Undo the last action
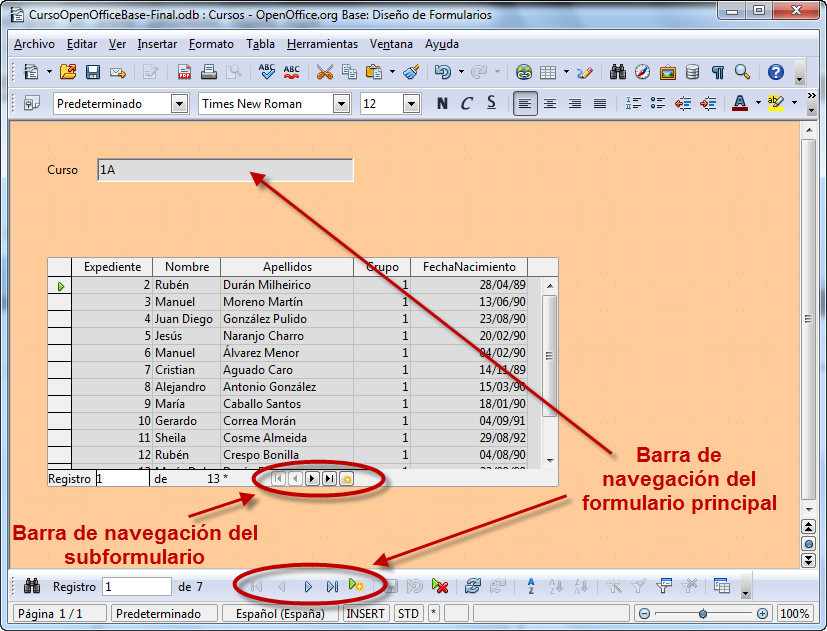Image resolution: width=827 pixels, height=631 pixels. click(x=443, y=72)
